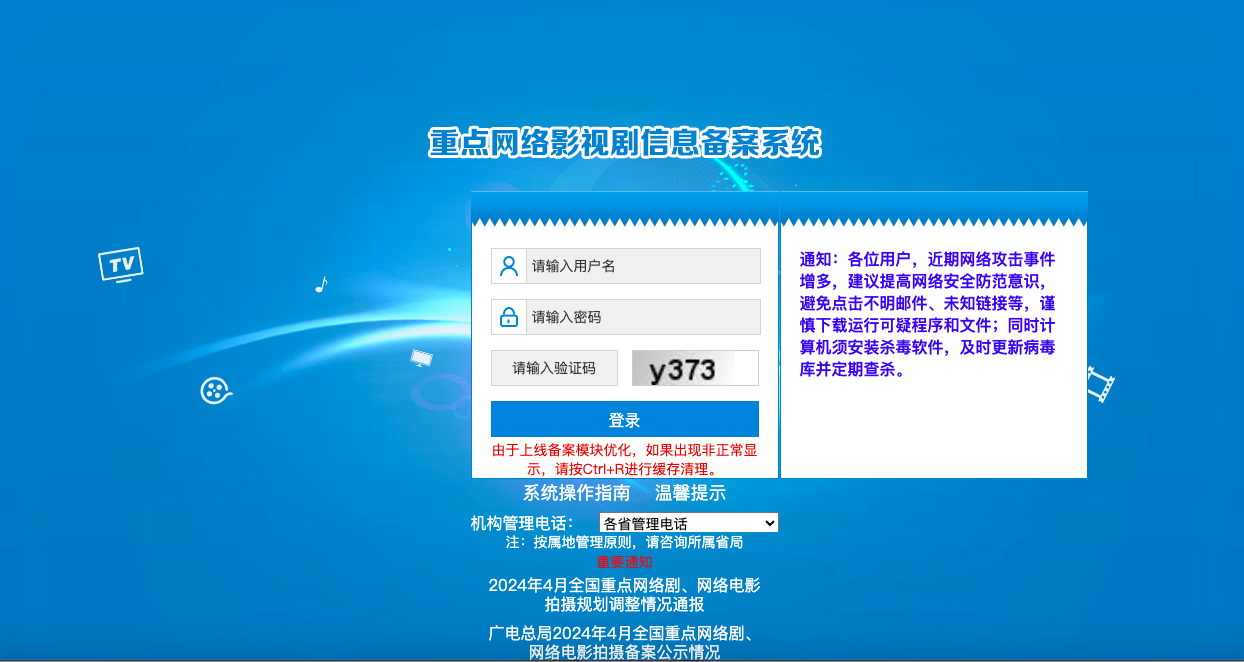1244x662 pixels.
Task: Click the film reel icon
Action: [214, 390]
